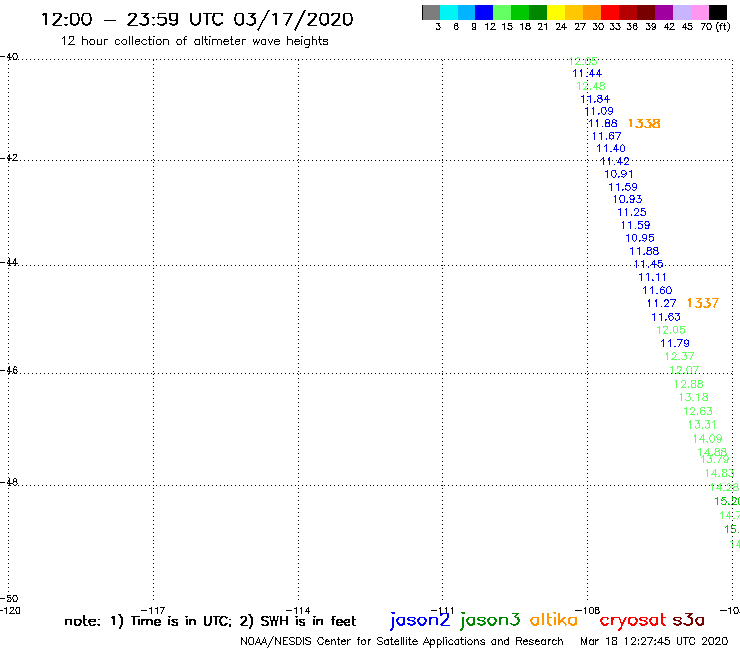The height and width of the screenshot is (650, 740).
Task: Click the wave height value 11.79
Action: point(675,344)
